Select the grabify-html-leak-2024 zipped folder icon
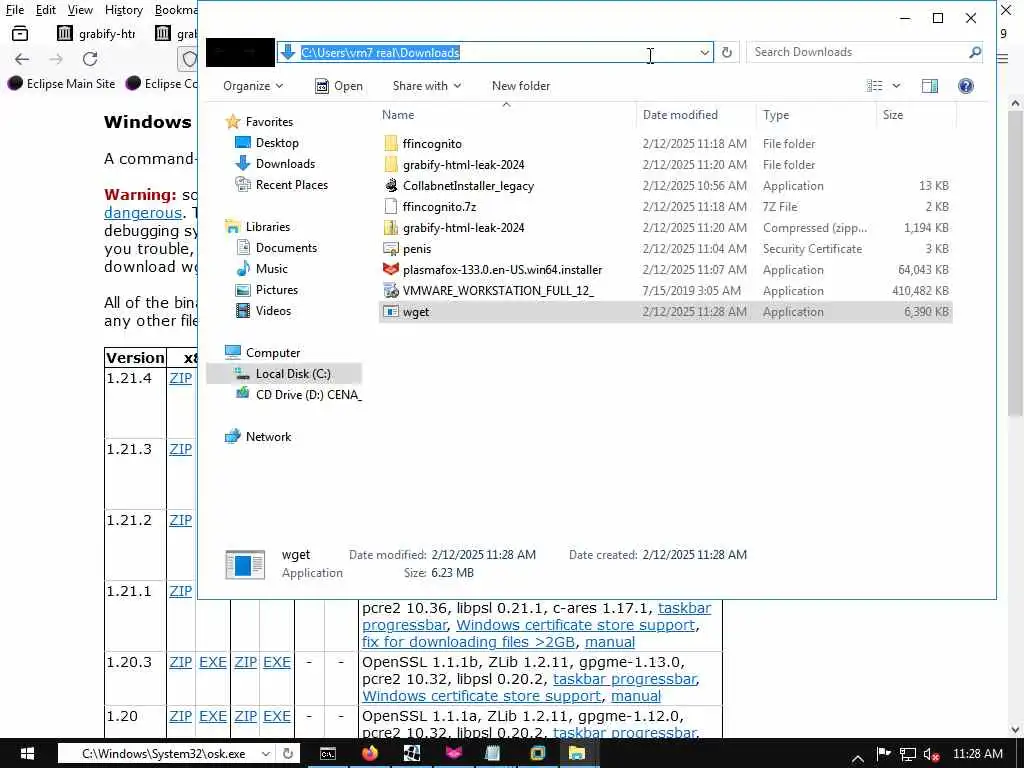Screen dimensions: 1024x768 pyautogui.click(x=391, y=228)
